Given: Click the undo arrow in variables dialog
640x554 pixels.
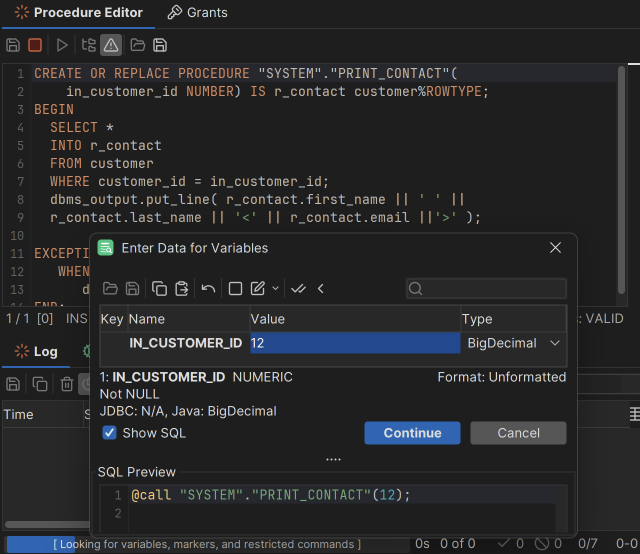Looking at the screenshot, I should [208, 289].
